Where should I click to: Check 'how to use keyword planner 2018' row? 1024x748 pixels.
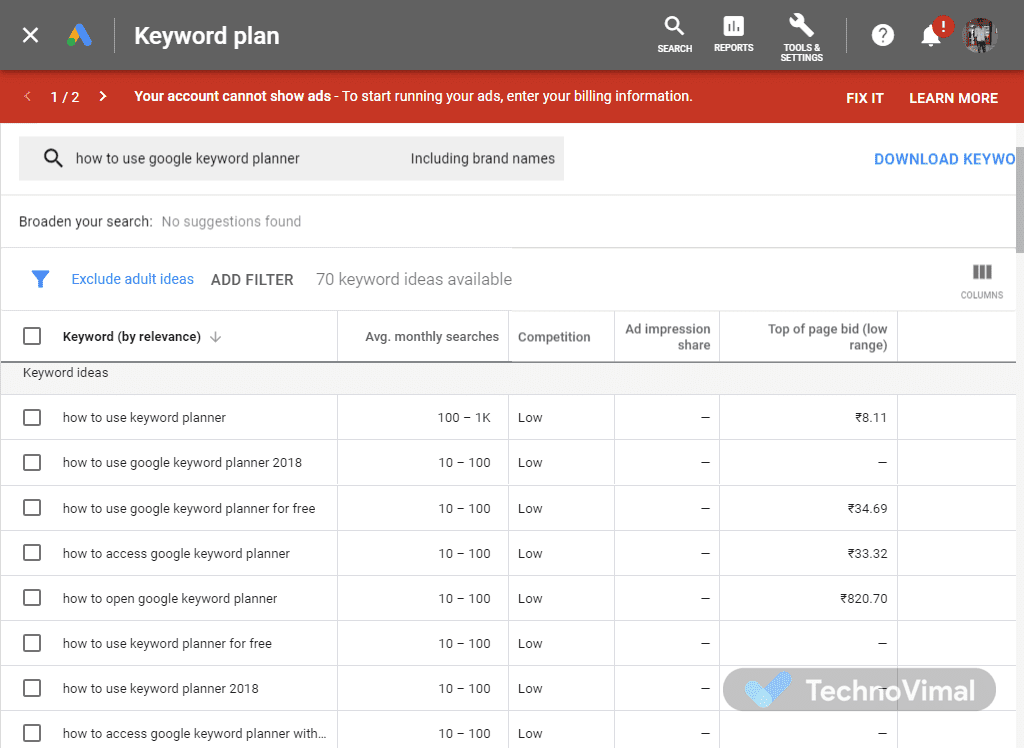point(32,688)
